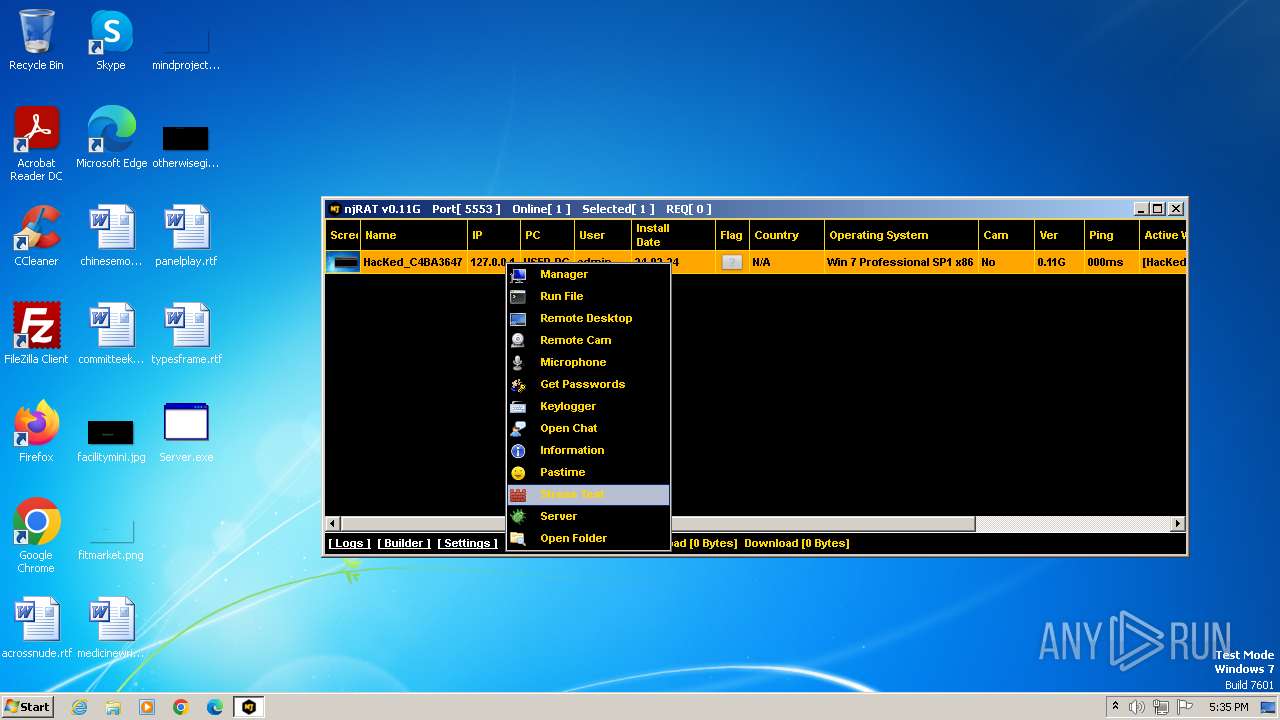Click the Pastime smiley icon
Viewport: 1280px width, 720px height.
(x=518, y=473)
